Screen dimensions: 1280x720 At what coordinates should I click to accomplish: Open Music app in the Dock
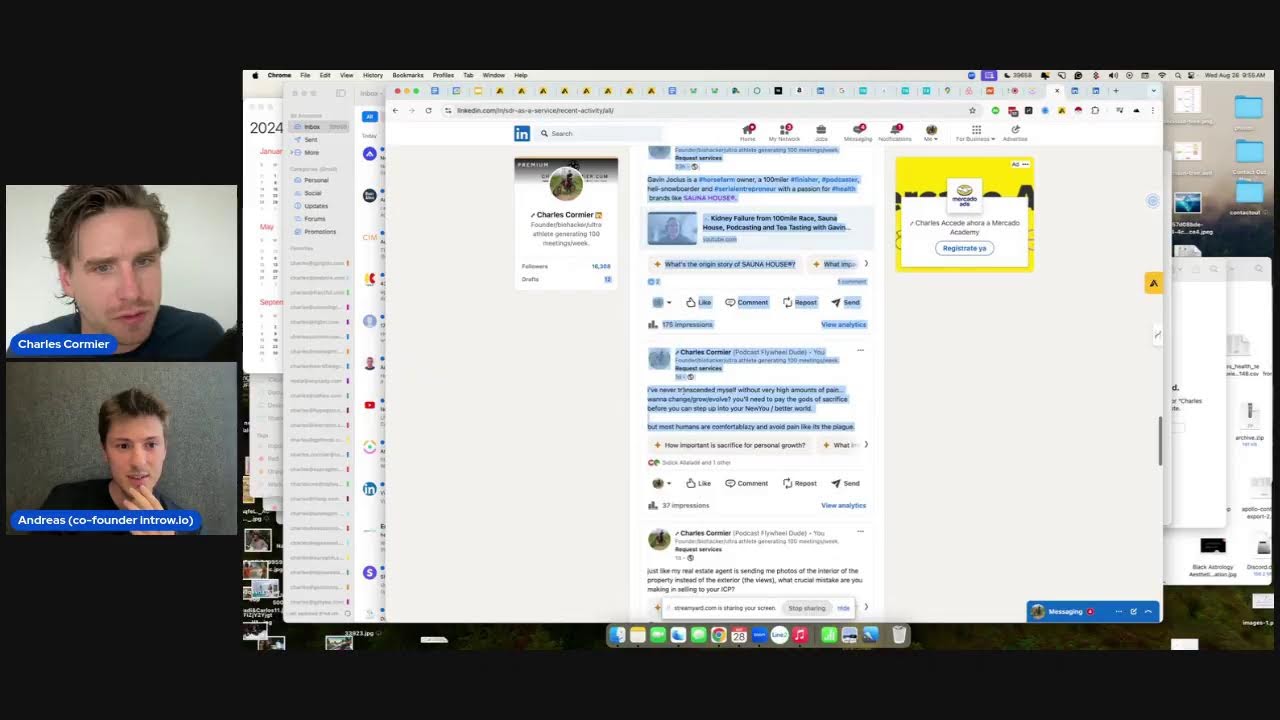800,635
